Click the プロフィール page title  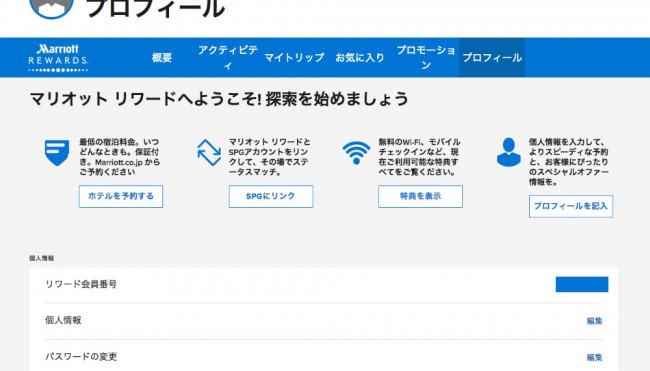click(156, 8)
